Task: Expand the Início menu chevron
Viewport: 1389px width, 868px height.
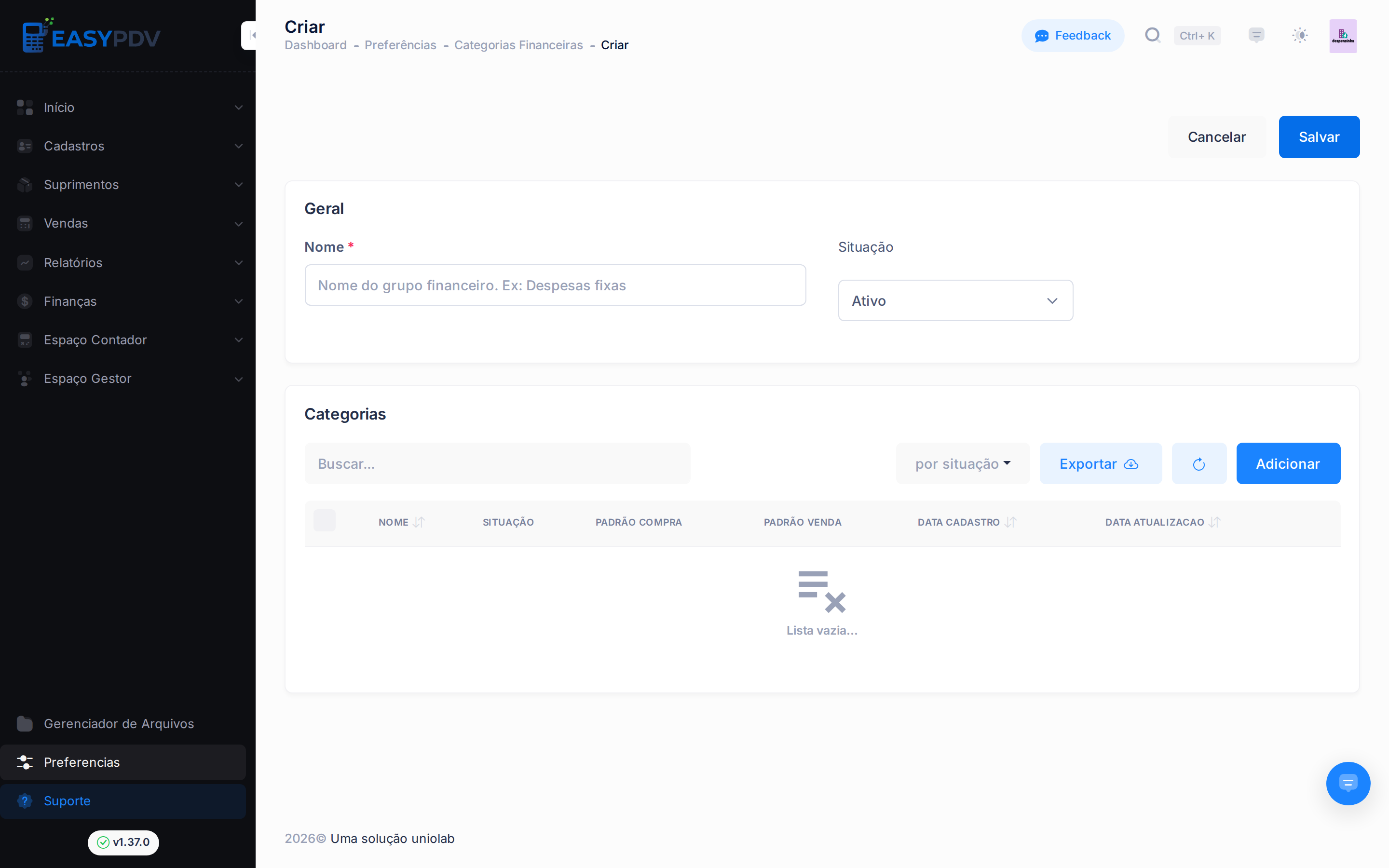Action: pyautogui.click(x=238, y=108)
